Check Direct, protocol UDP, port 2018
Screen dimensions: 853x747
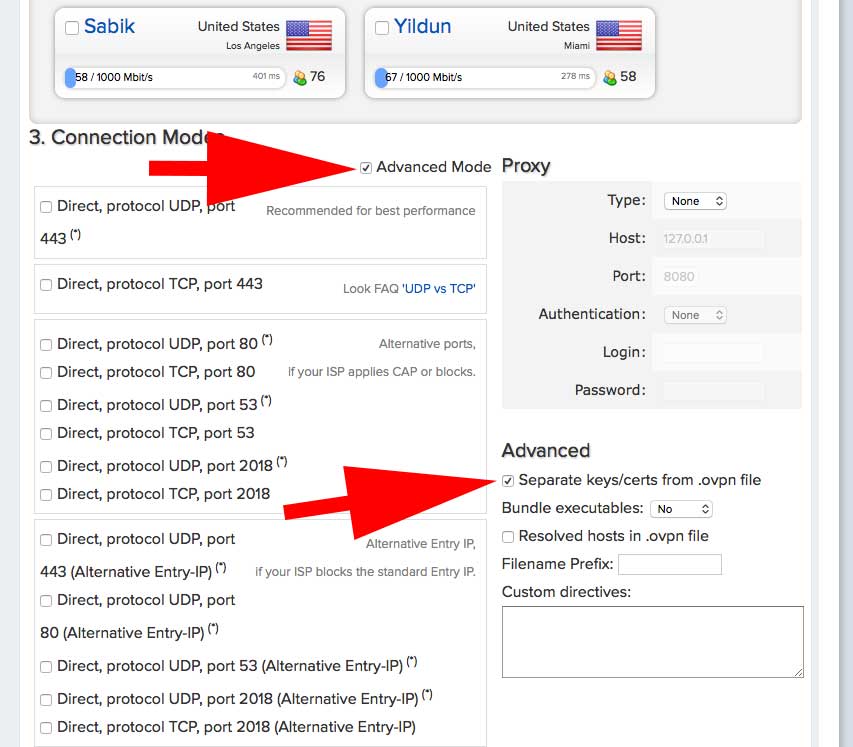point(46,467)
